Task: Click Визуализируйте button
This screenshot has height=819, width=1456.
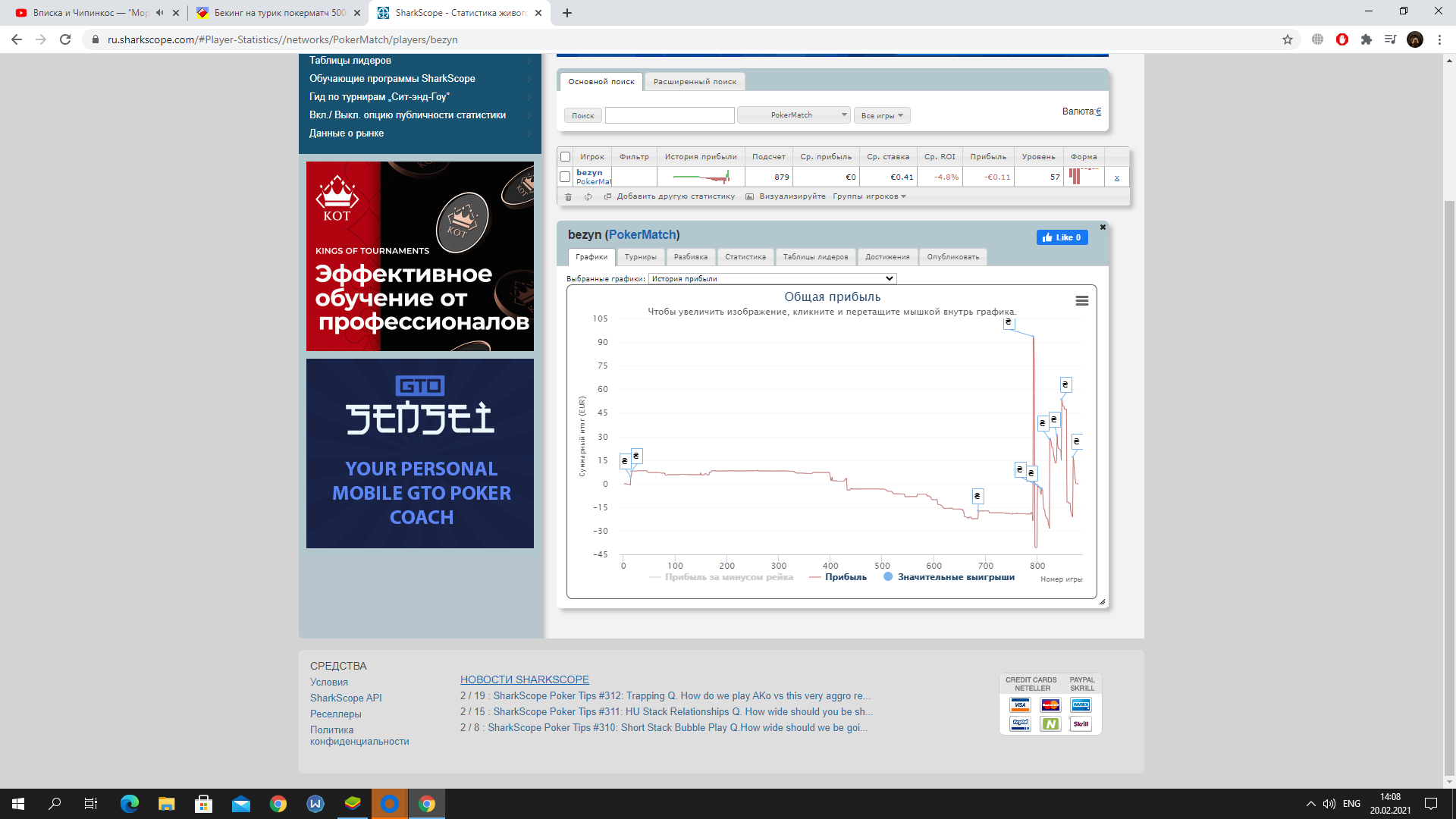Action: [786, 196]
